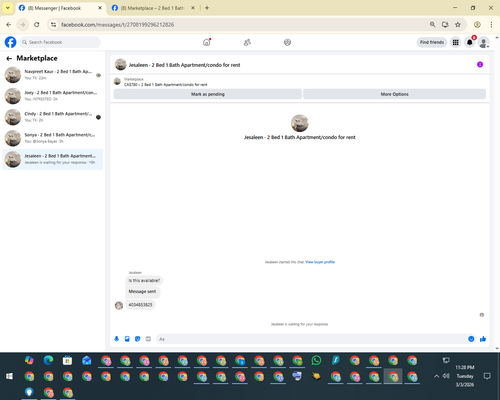Open Microsoft Store from the taskbar

(67, 360)
